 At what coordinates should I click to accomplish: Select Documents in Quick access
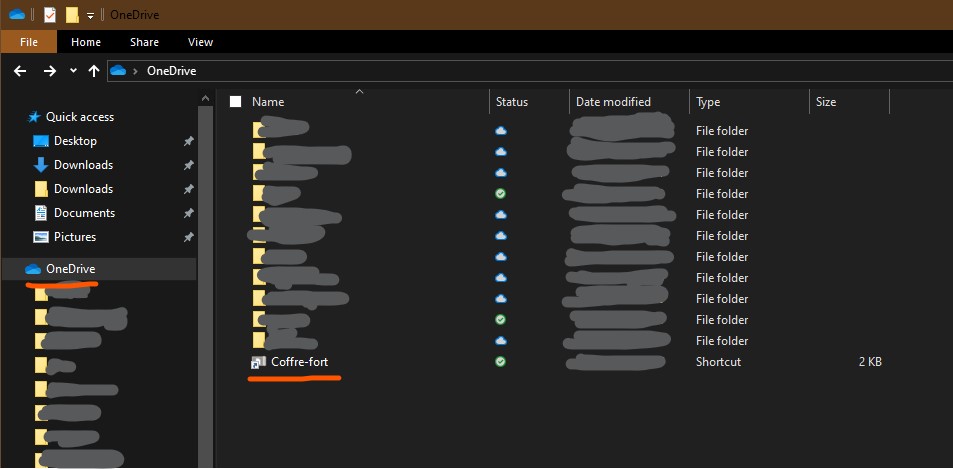click(84, 213)
